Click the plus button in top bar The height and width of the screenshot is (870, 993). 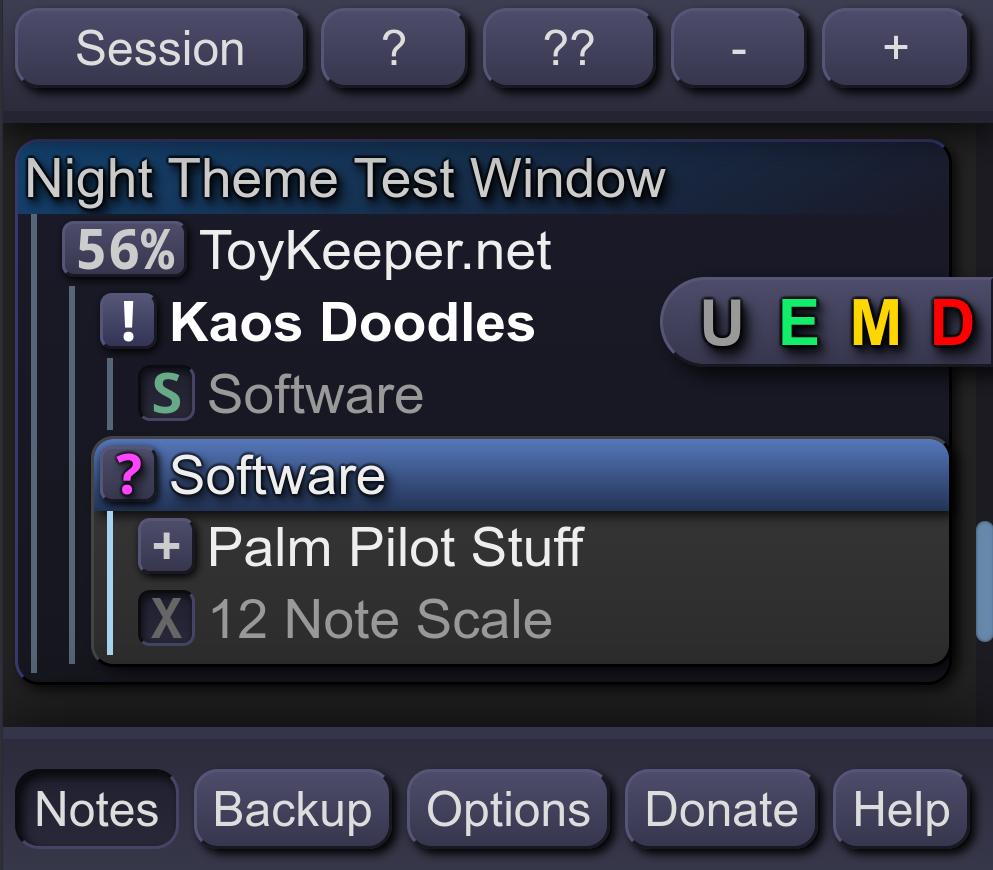pyautogui.click(x=895, y=48)
